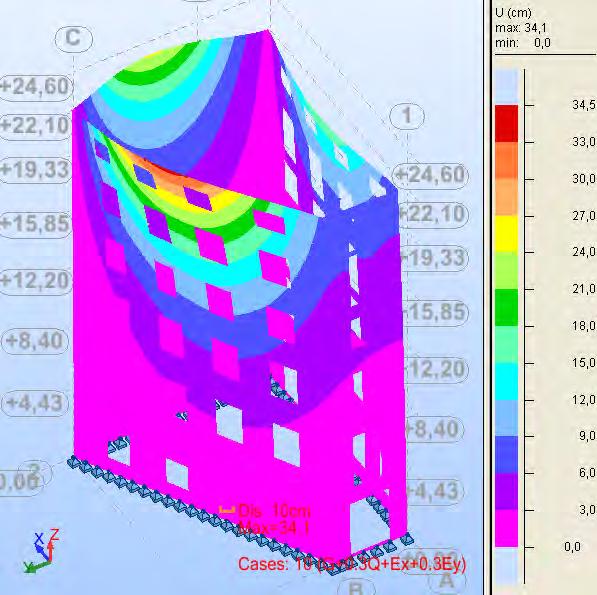Viewport: 597px width, 595px height.
Task: Select the red legend swatch above 33,0
Action: click(x=506, y=124)
